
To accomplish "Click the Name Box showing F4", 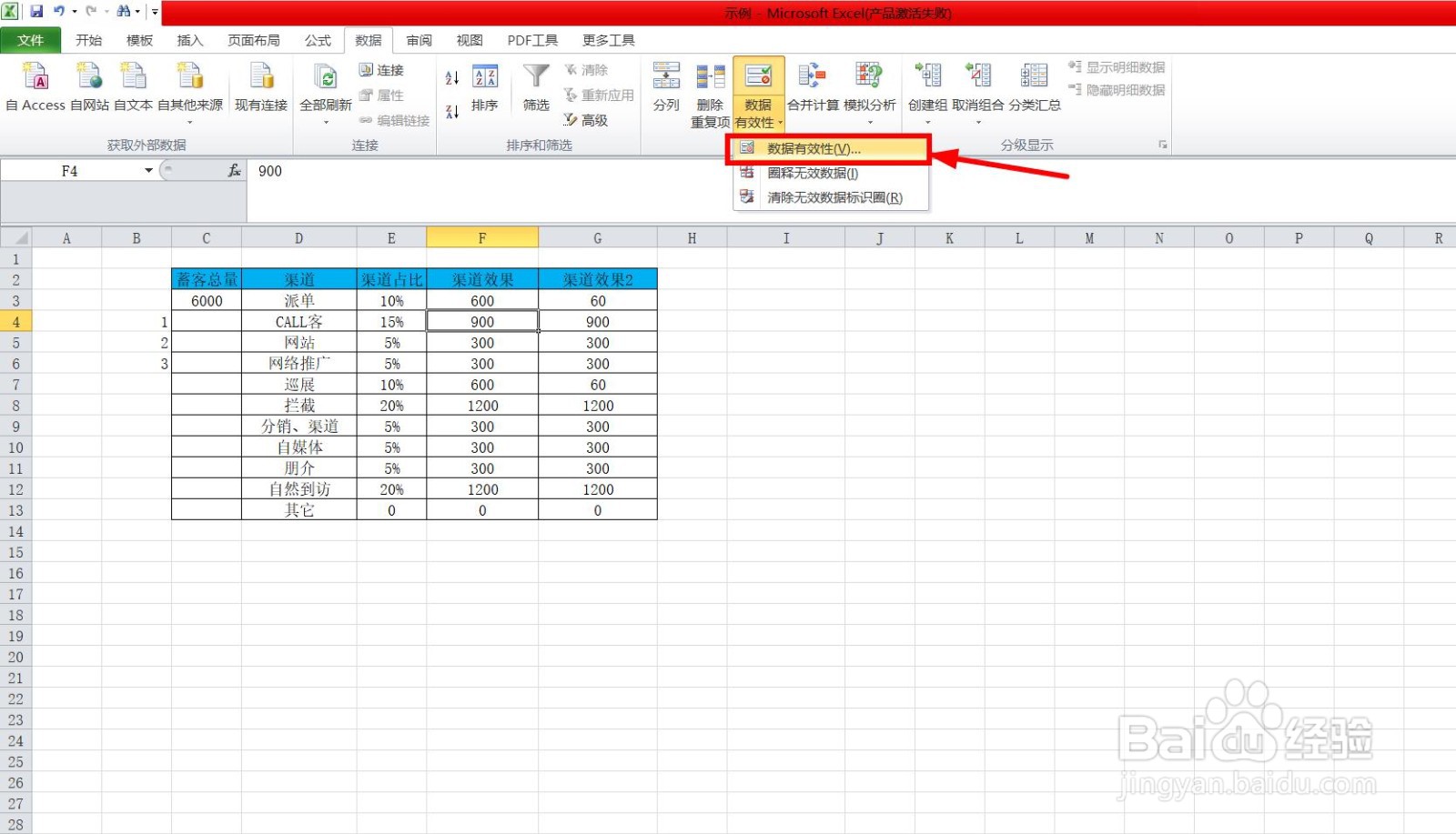I will [x=70, y=171].
